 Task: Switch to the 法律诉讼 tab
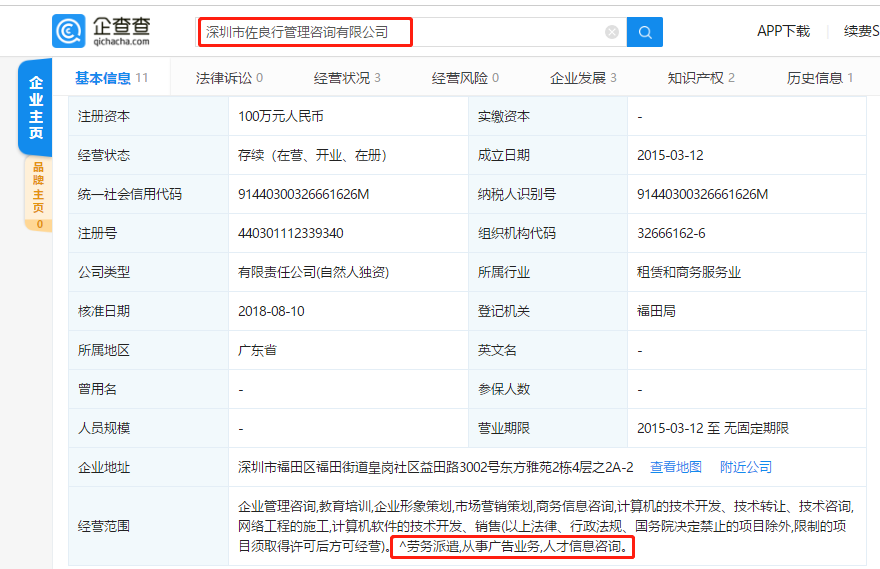tap(229, 78)
